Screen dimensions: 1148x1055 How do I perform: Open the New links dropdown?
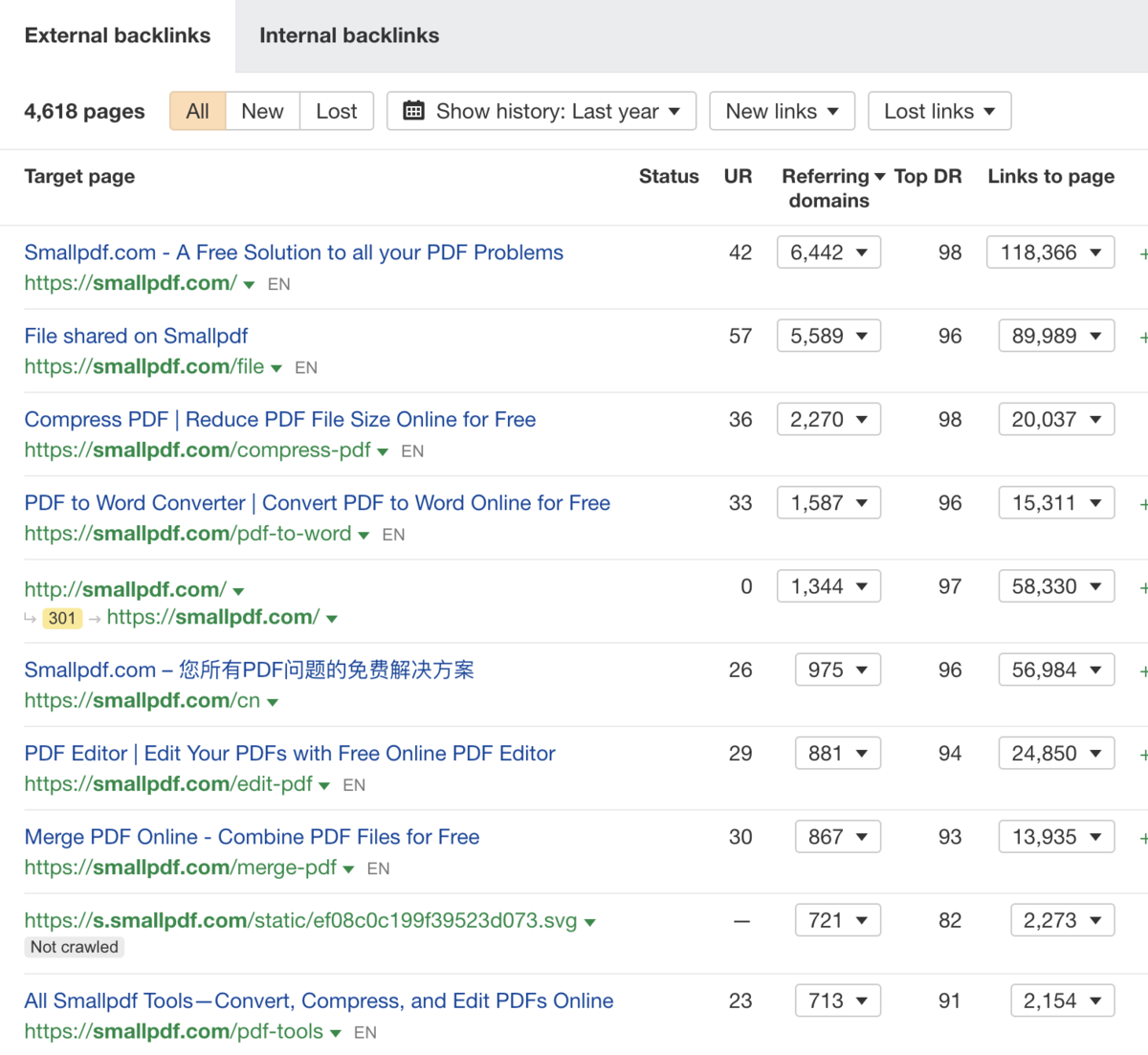(782, 111)
